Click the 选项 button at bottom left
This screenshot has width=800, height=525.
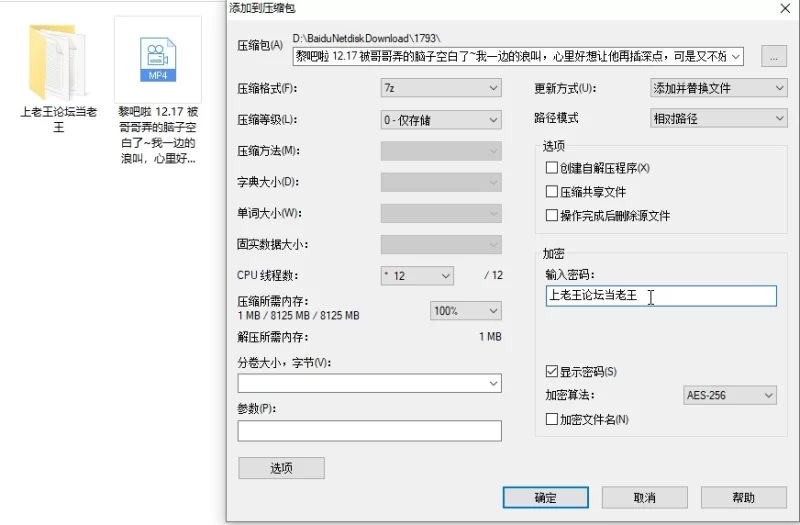(x=281, y=468)
